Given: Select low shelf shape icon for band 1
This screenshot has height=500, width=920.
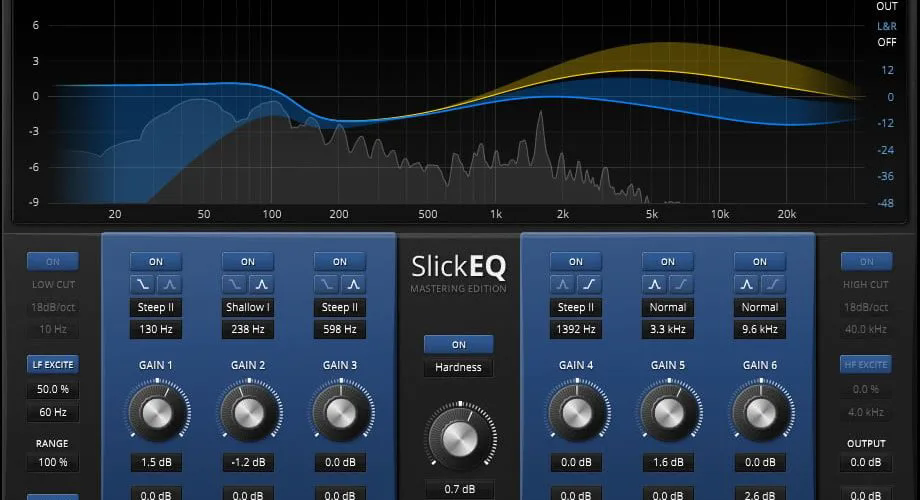Looking at the screenshot, I should tap(143, 285).
